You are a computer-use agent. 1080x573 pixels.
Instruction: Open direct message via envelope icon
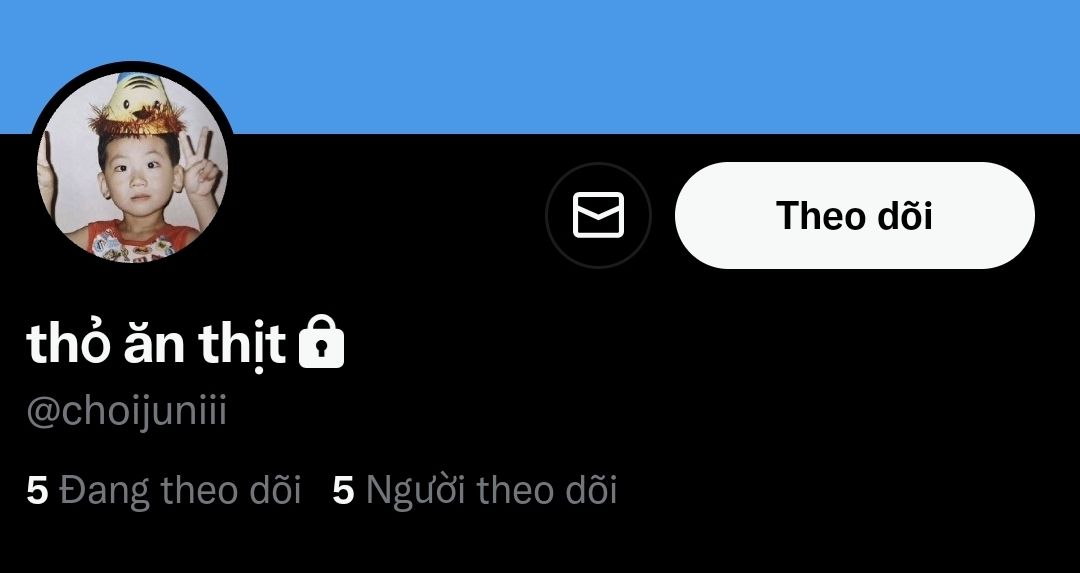click(598, 215)
